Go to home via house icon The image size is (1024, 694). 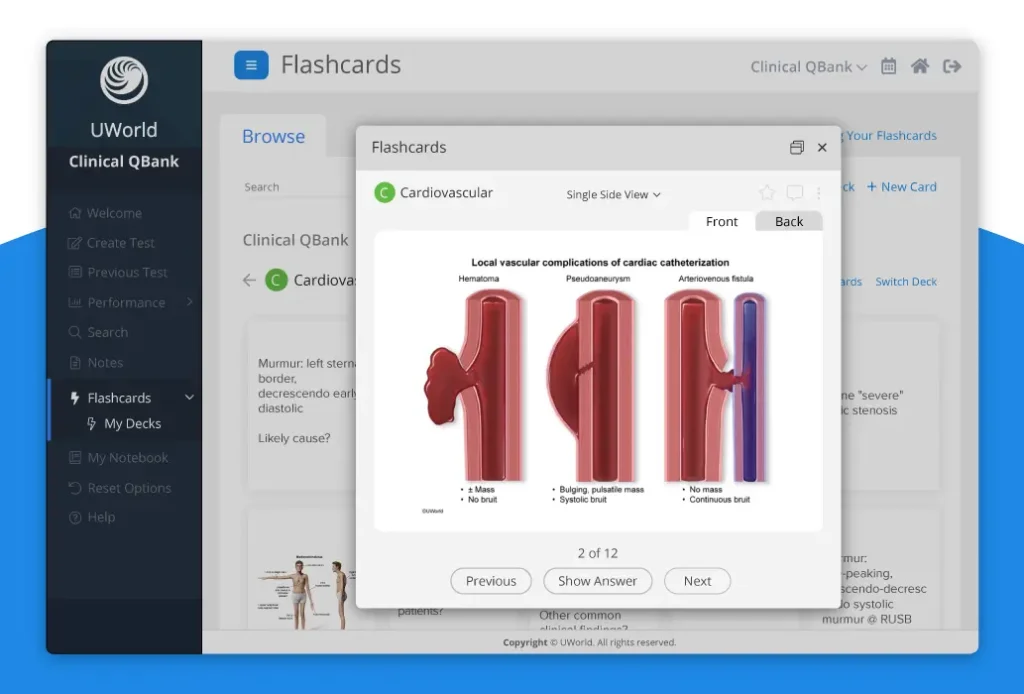(x=920, y=66)
